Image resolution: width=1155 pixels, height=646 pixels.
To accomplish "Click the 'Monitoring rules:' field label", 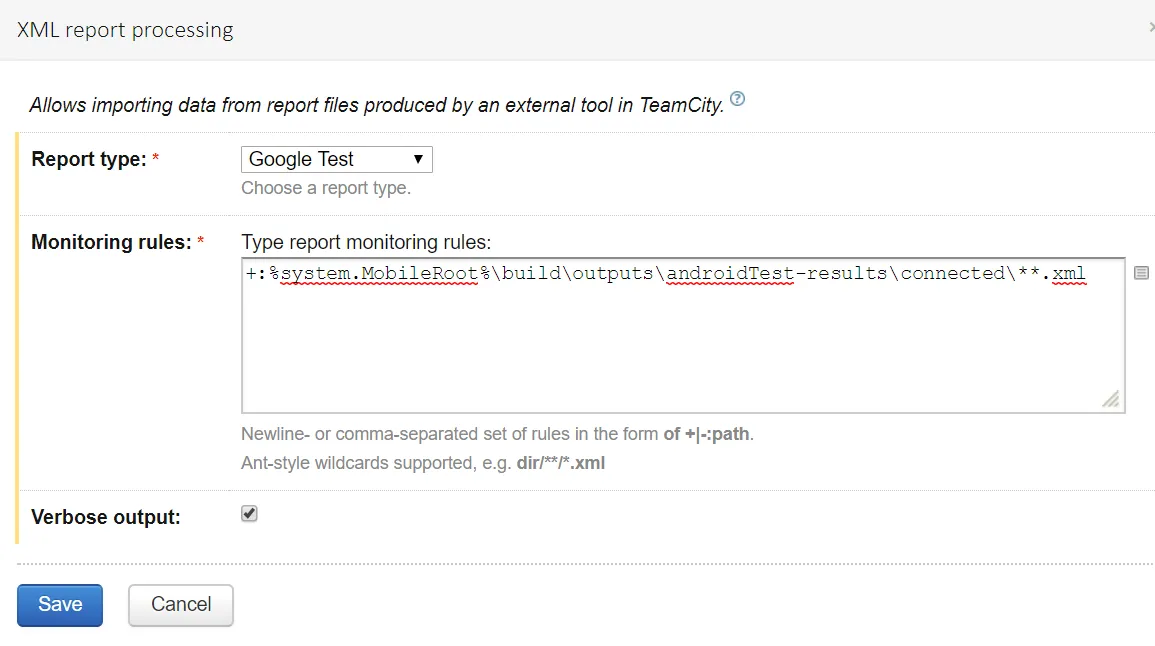I will (111, 242).
